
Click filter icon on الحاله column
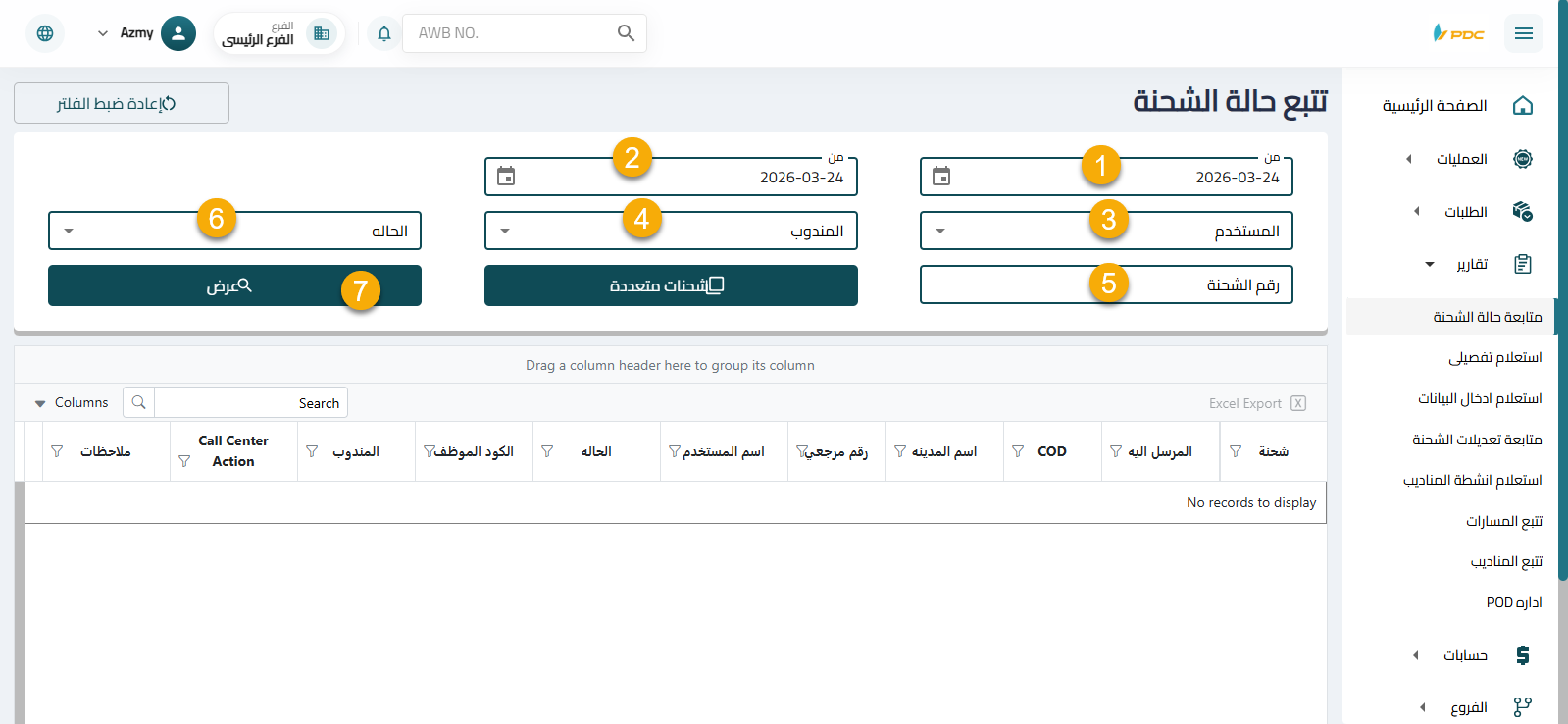(x=547, y=451)
